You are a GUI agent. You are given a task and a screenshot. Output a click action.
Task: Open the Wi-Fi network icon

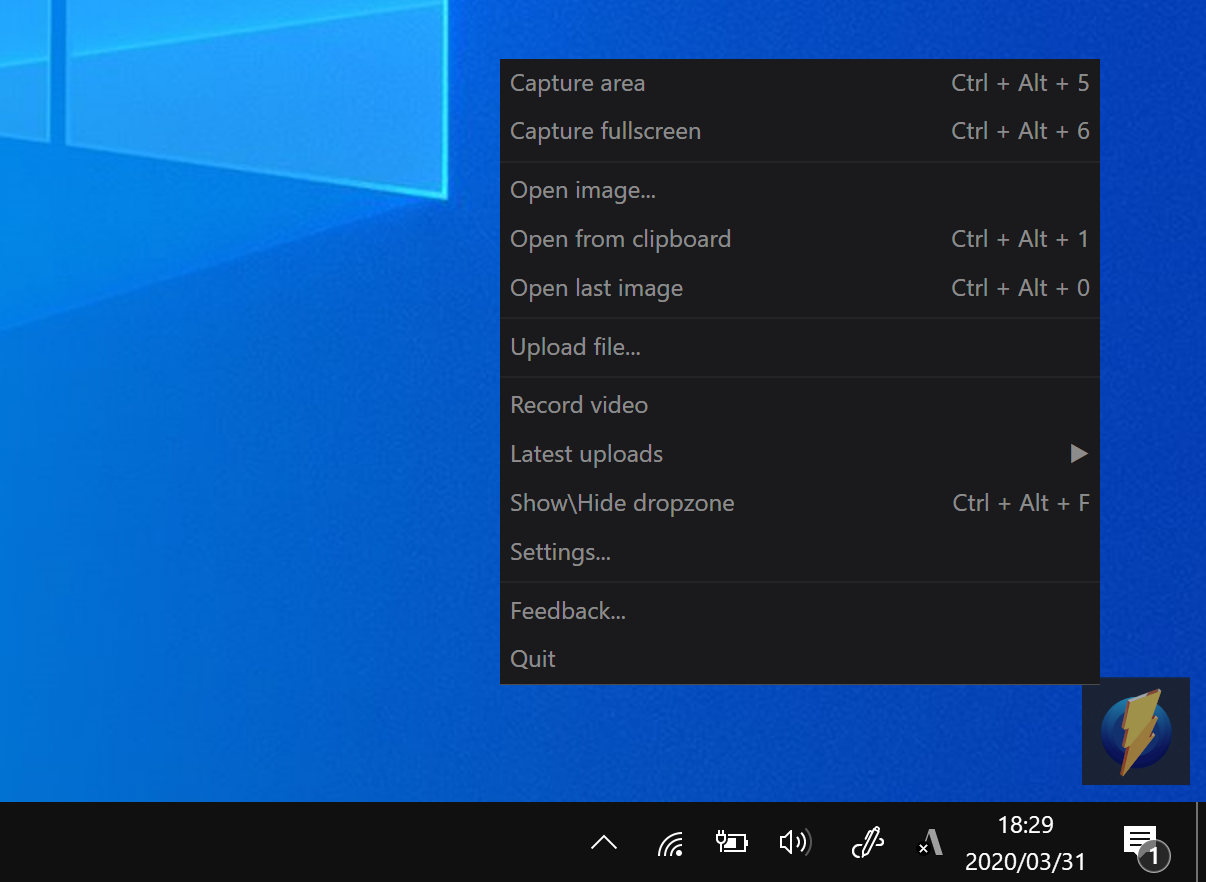click(x=670, y=844)
